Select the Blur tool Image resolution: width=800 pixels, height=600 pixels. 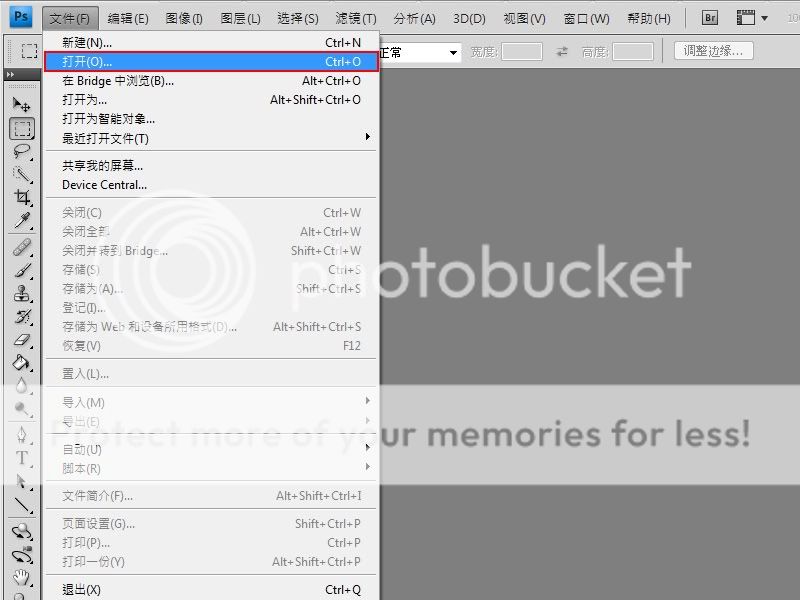coord(21,385)
